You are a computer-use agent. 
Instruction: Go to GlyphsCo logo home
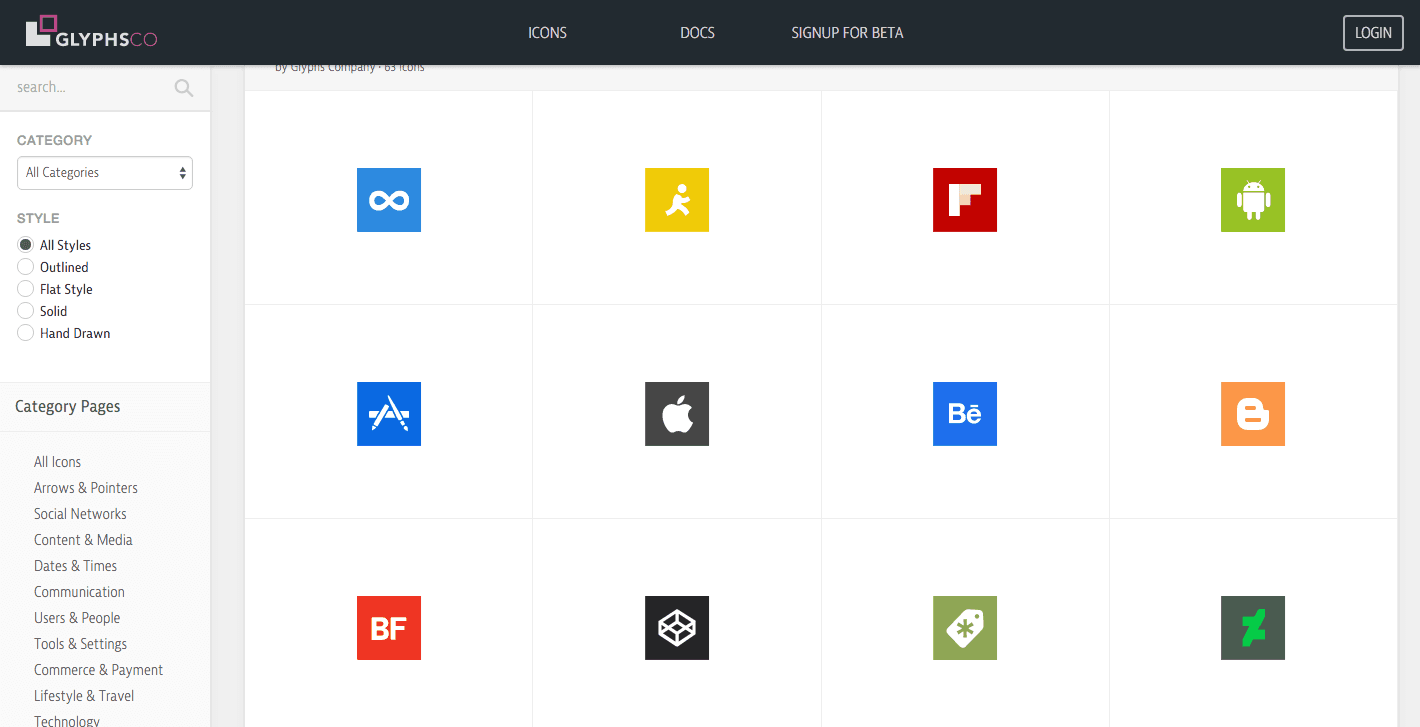[x=91, y=32]
